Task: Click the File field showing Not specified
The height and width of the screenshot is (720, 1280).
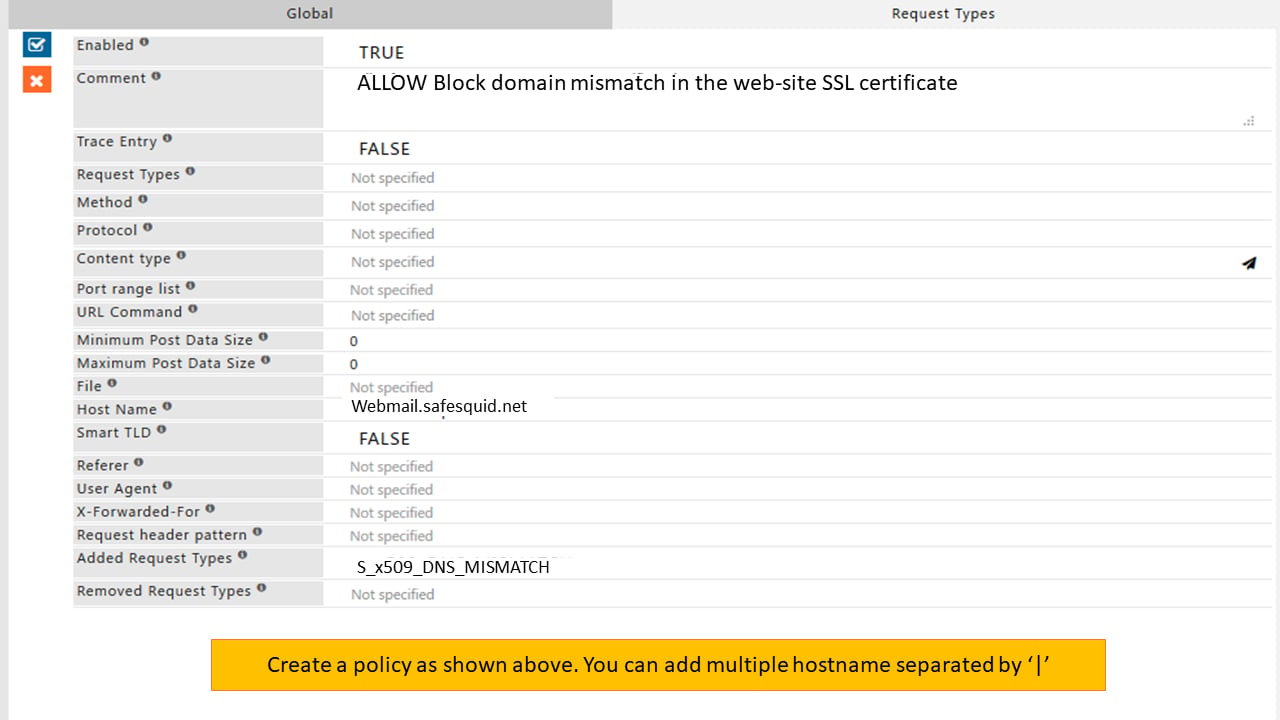Action: pos(795,387)
